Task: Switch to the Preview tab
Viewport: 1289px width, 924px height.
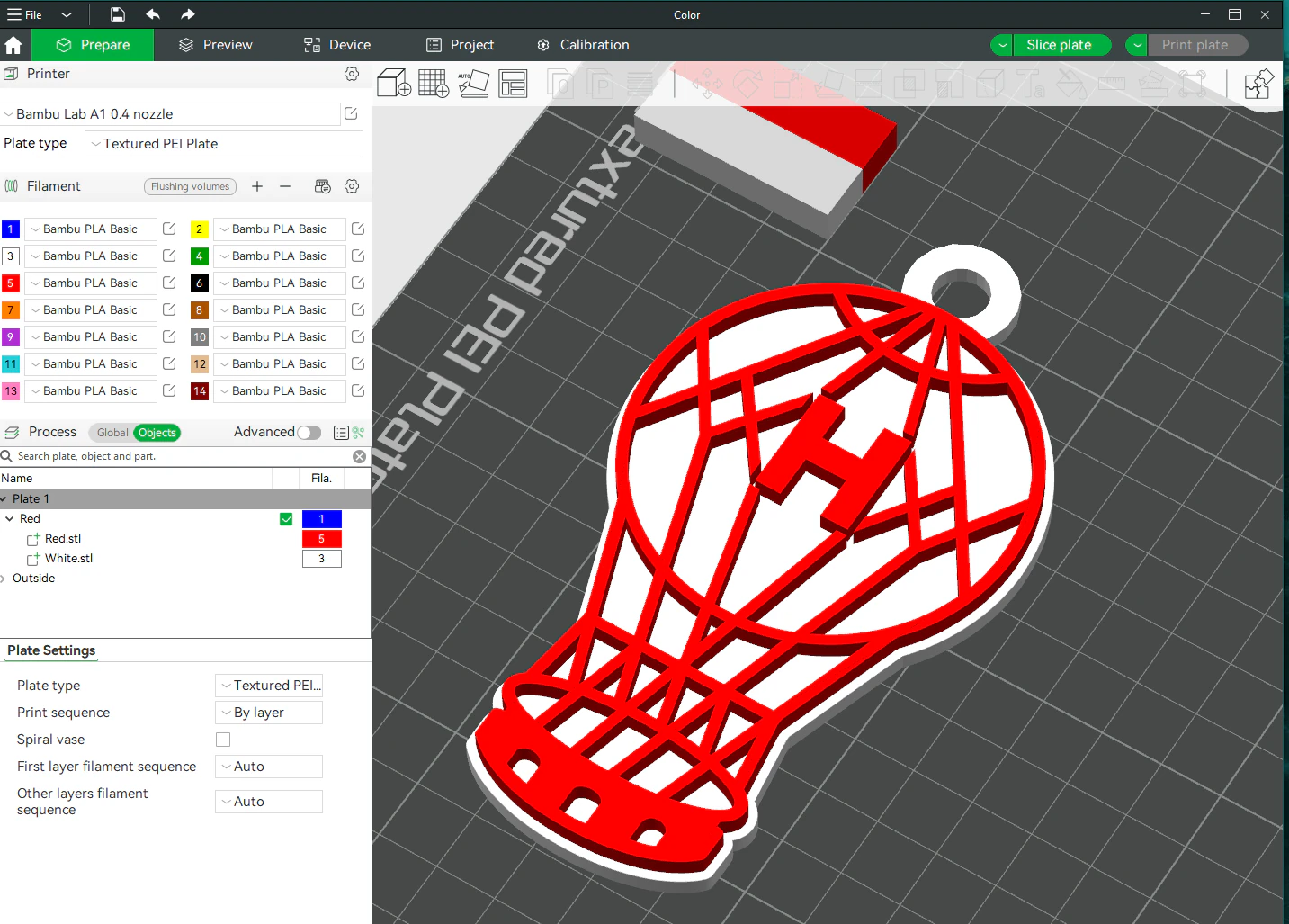Action: tap(215, 45)
